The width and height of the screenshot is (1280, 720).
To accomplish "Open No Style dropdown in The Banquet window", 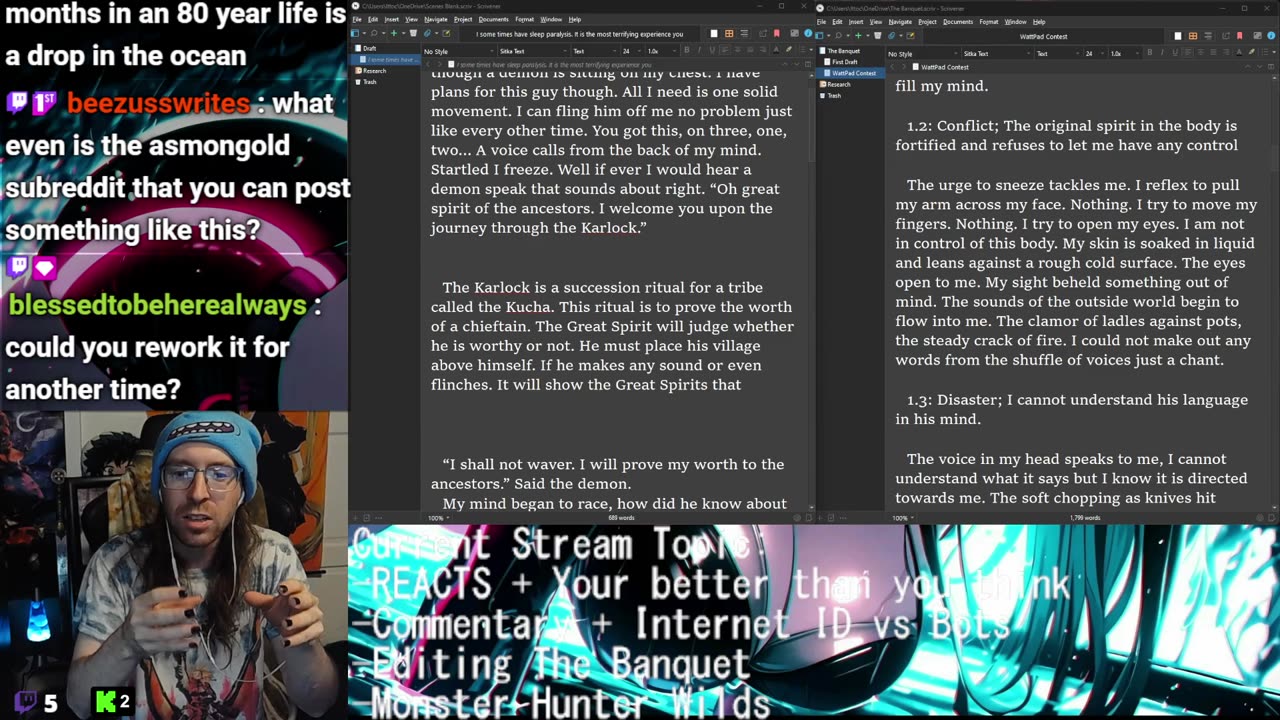I will coord(923,53).
